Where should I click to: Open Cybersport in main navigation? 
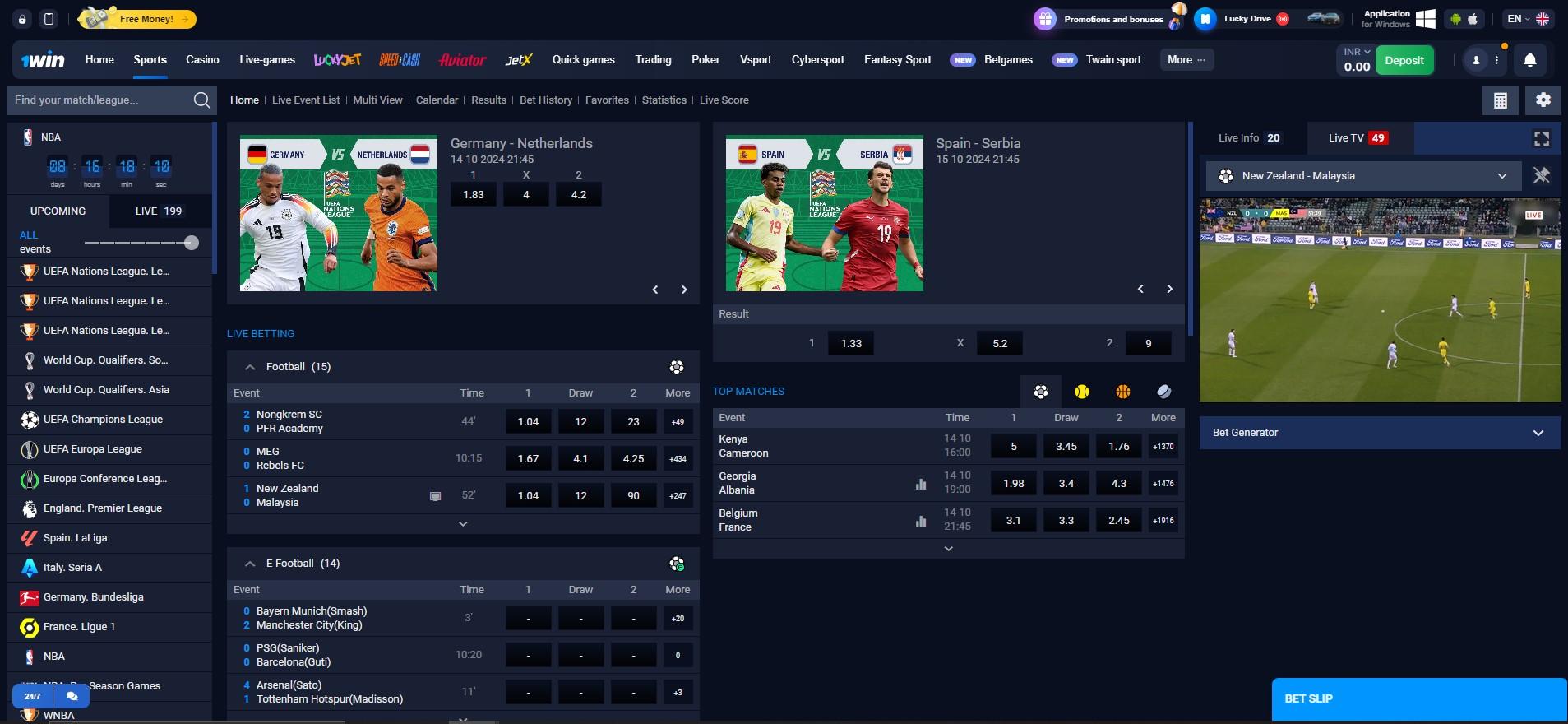pyautogui.click(x=817, y=60)
